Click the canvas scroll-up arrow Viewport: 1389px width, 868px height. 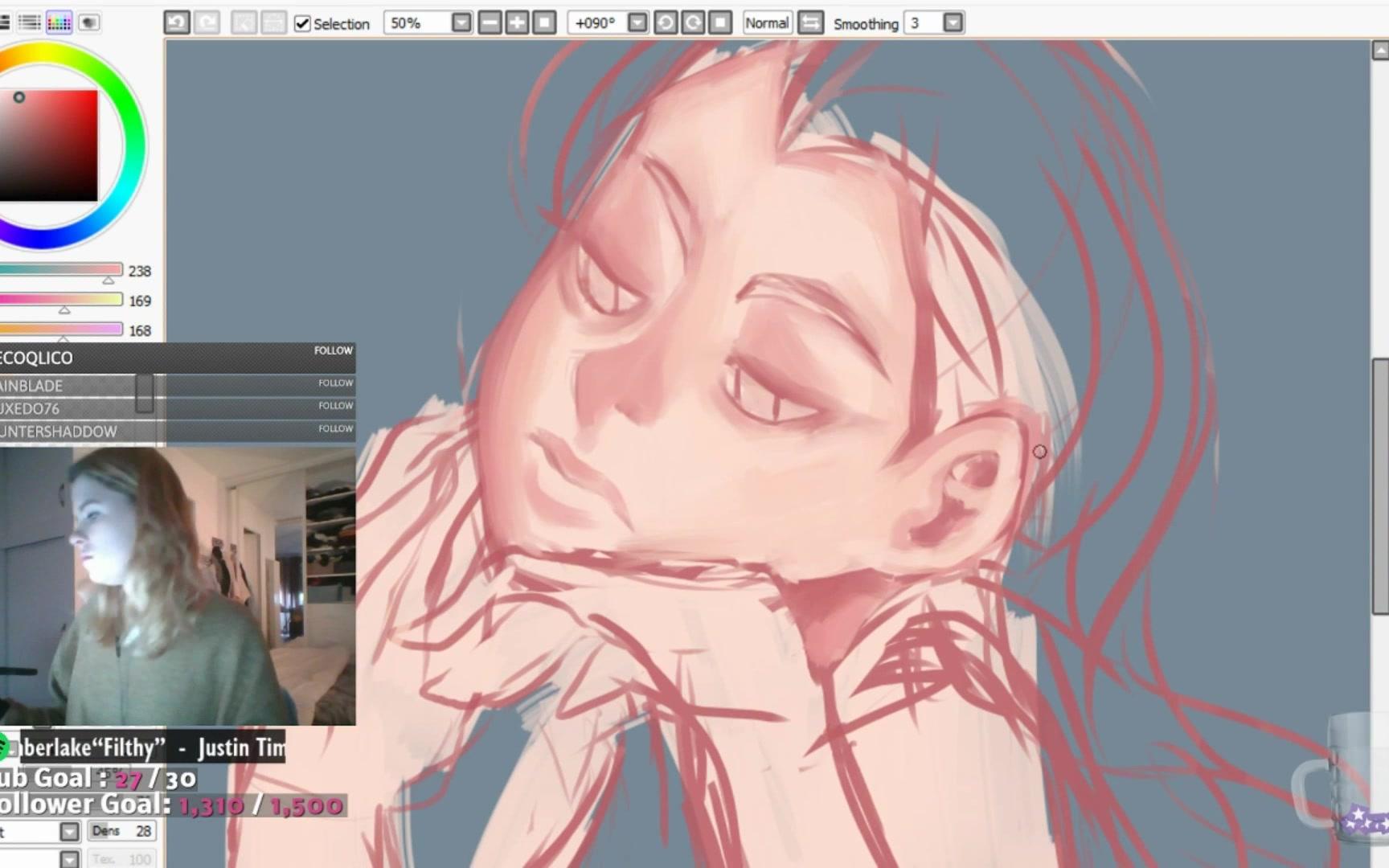(x=1380, y=51)
